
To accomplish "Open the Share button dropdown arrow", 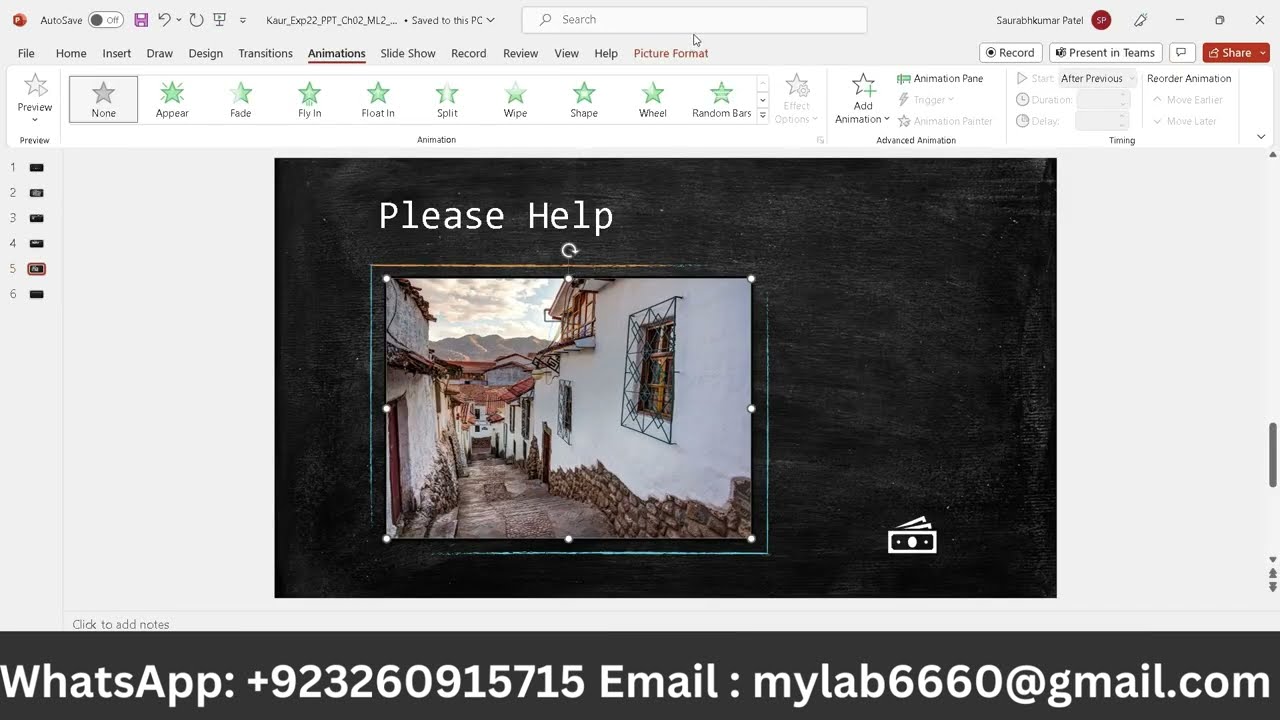I will tap(1263, 53).
